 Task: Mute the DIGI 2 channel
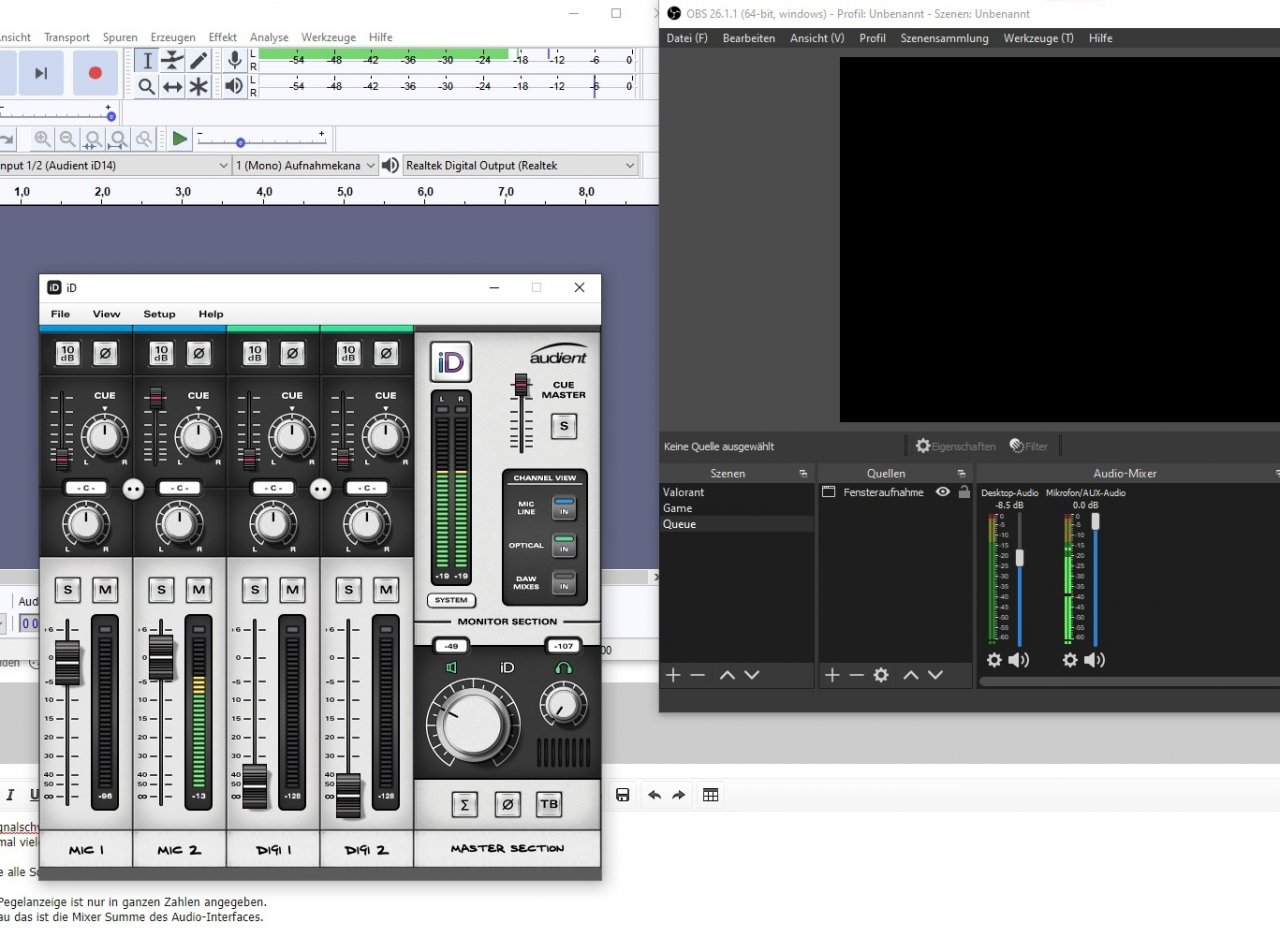tap(385, 590)
